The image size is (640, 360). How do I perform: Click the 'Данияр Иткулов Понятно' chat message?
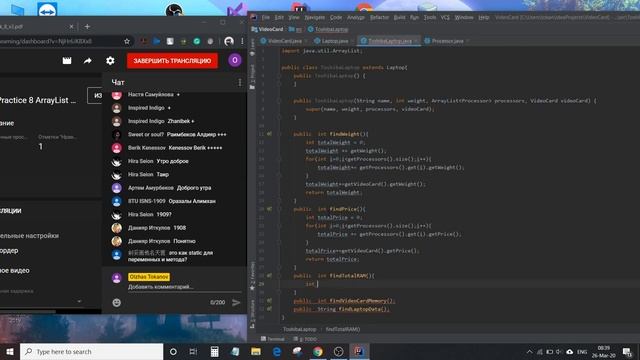pyautogui.click(x=162, y=241)
